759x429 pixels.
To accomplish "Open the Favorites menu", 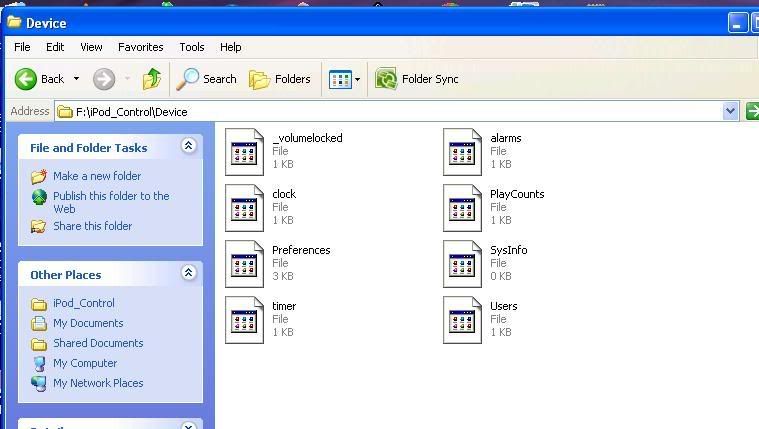I will point(140,47).
